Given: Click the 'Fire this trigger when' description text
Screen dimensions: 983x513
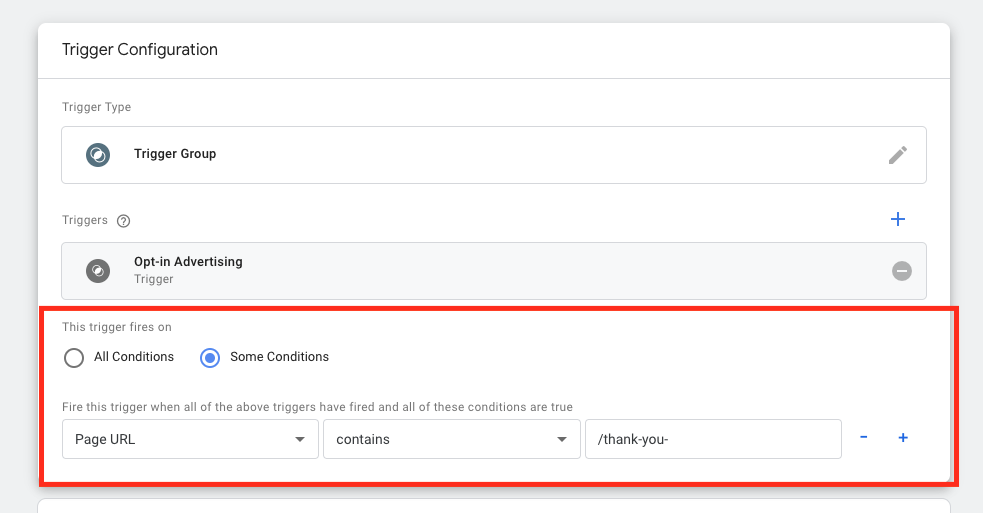Looking at the screenshot, I should 317,407.
